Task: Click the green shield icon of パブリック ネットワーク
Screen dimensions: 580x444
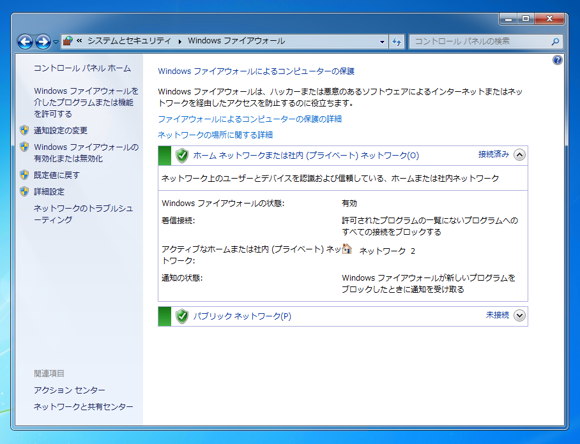Action: [182, 316]
